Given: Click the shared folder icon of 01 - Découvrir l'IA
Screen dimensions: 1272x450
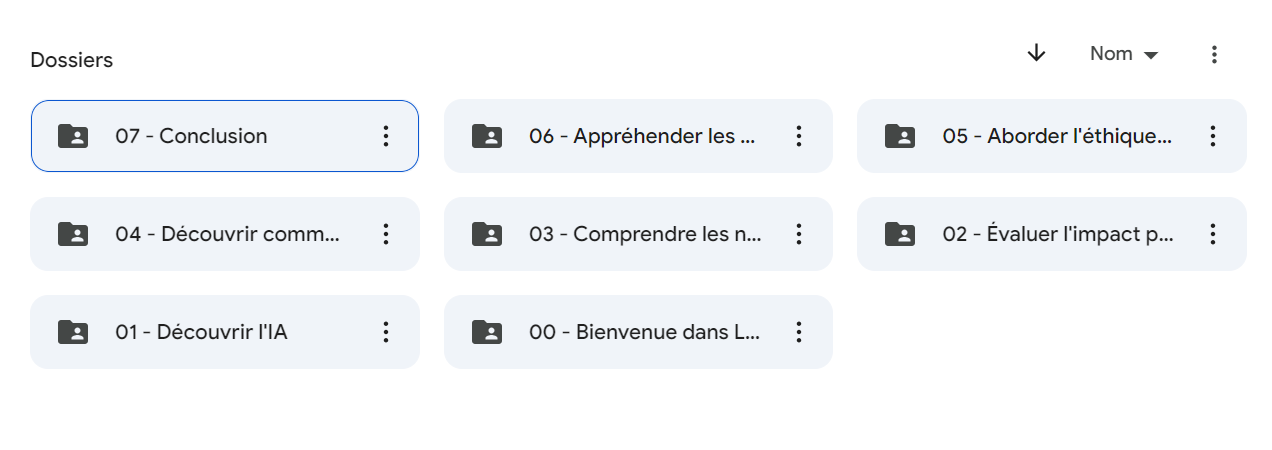Looking at the screenshot, I should click(x=73, y=332).
